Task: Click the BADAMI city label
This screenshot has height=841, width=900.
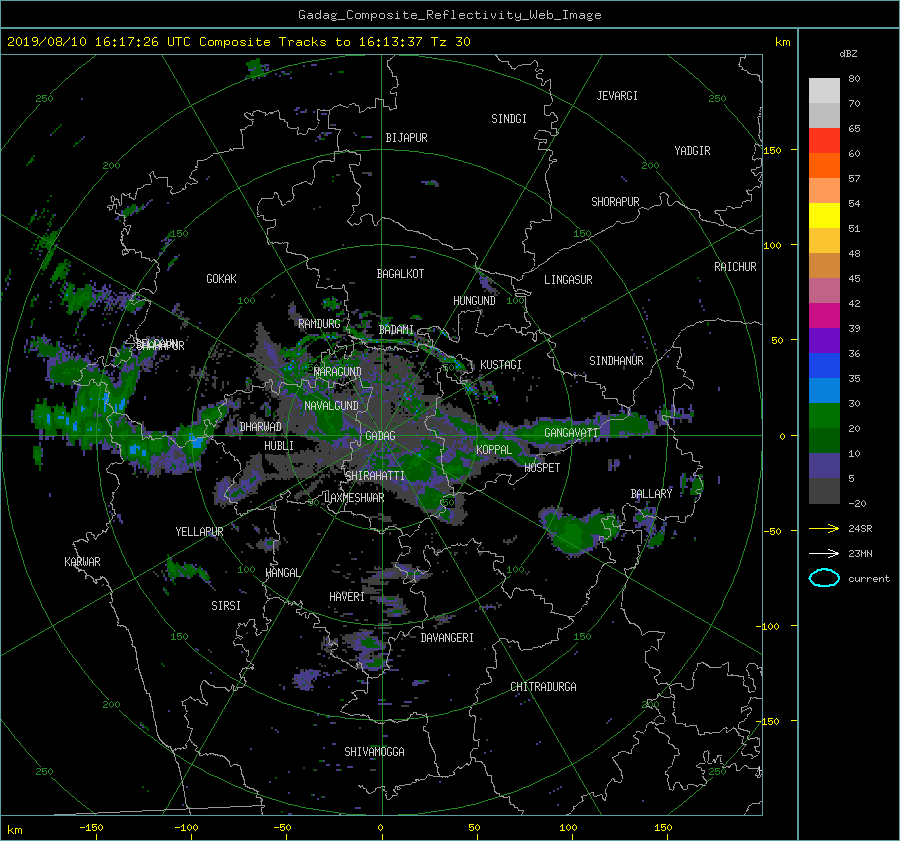Action: [396, 330]
